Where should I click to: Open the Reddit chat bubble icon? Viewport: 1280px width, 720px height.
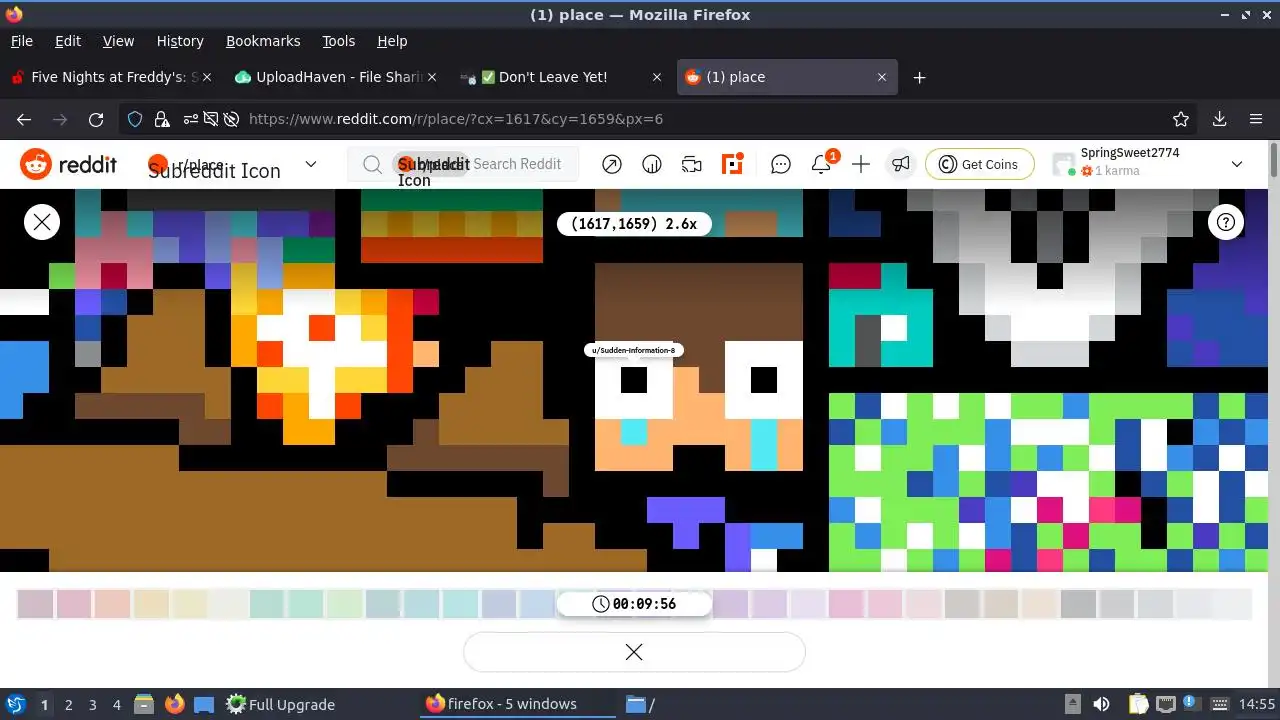(781, 164)
